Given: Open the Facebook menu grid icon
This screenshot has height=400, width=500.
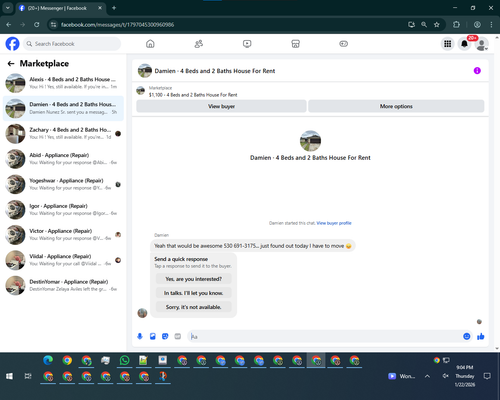Looking at the screenshot, I should coord(448,44).
